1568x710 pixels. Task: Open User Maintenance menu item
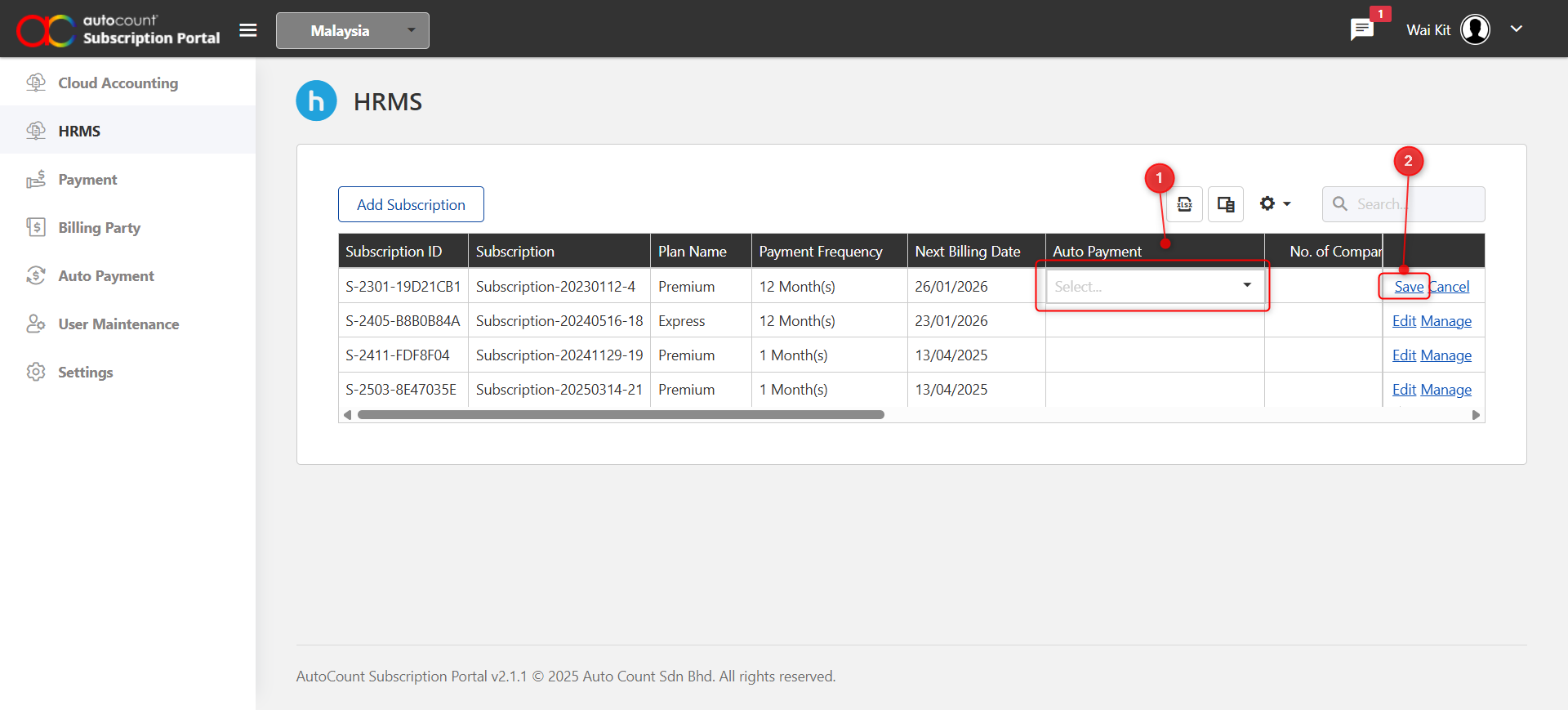coord(127,324)
